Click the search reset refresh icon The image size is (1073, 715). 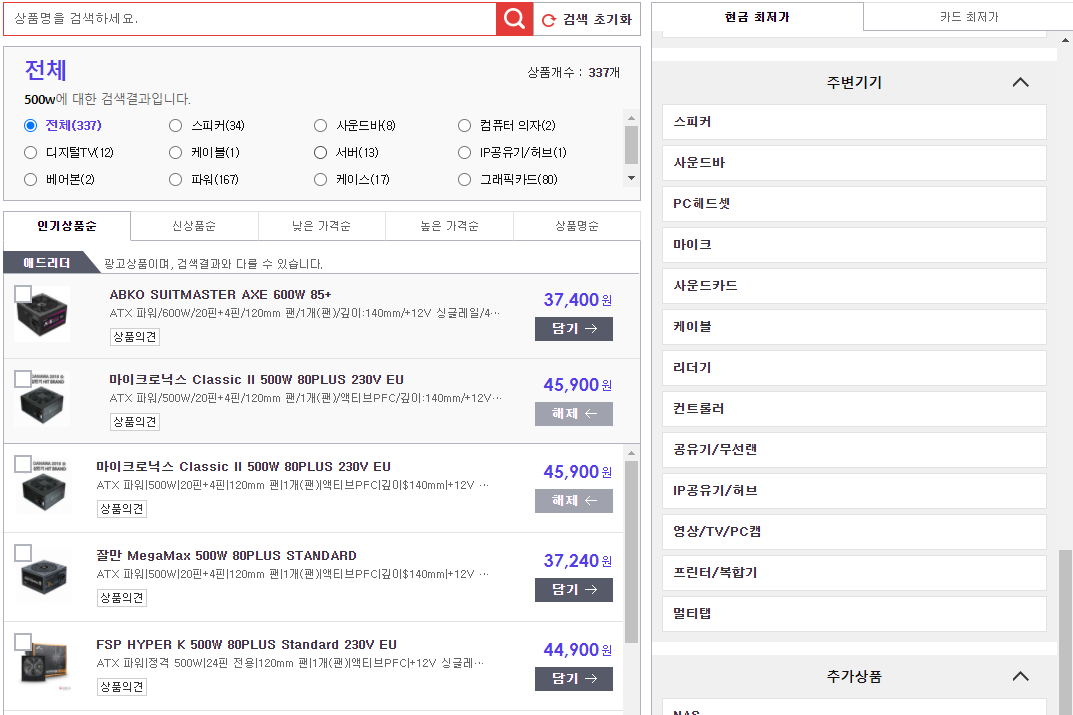[x=548, y=21]
